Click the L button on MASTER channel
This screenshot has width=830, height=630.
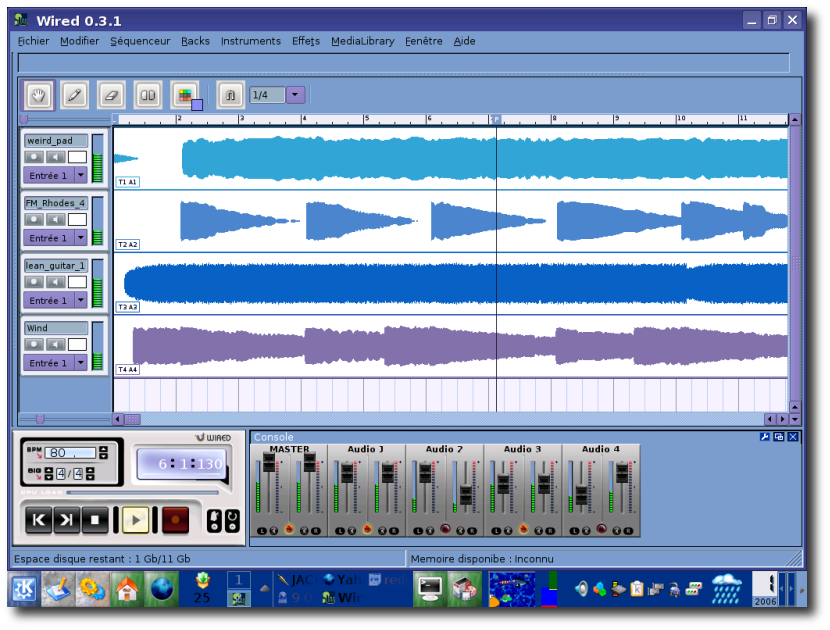[261, 530]
